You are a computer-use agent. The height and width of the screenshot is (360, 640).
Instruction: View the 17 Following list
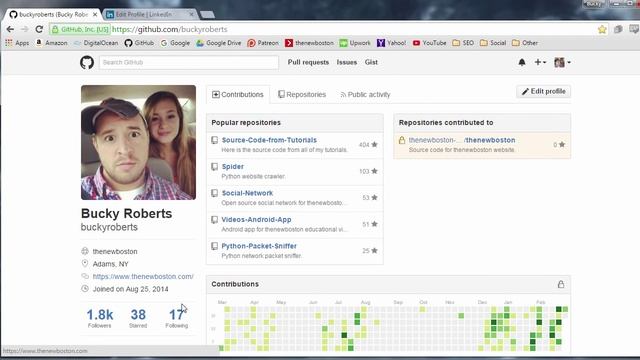pos(177,318)
